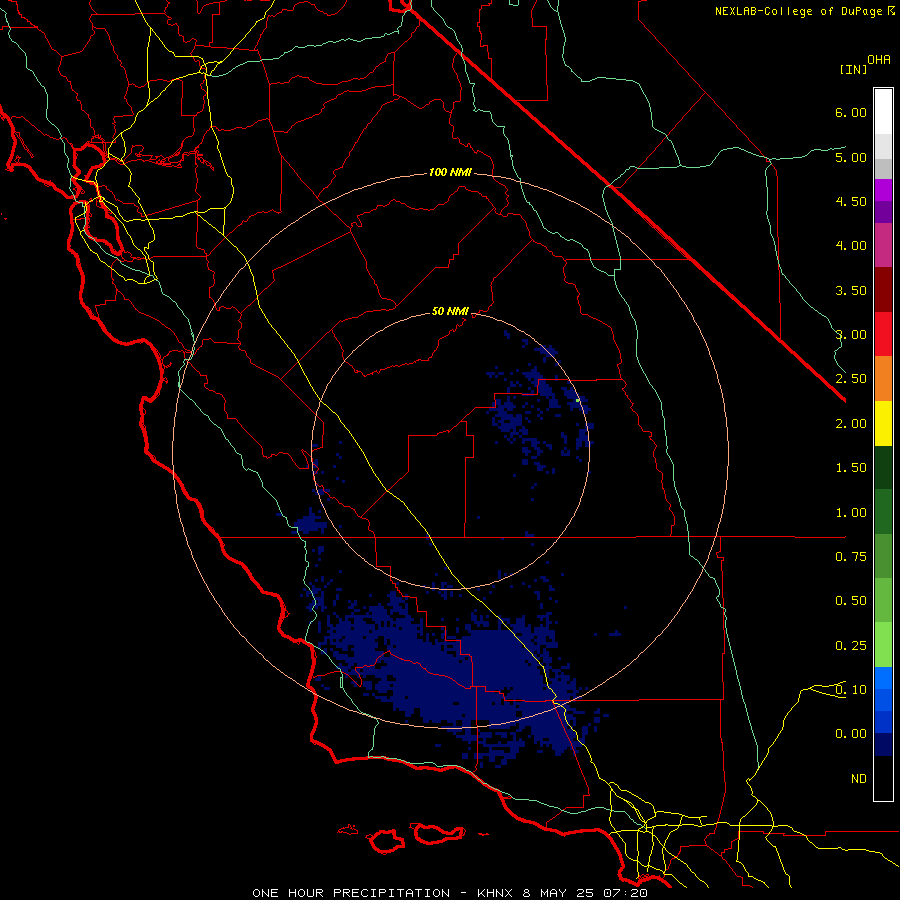
Task: Click the 07:20 timestamp in footer
Action: tap(625, 893)
